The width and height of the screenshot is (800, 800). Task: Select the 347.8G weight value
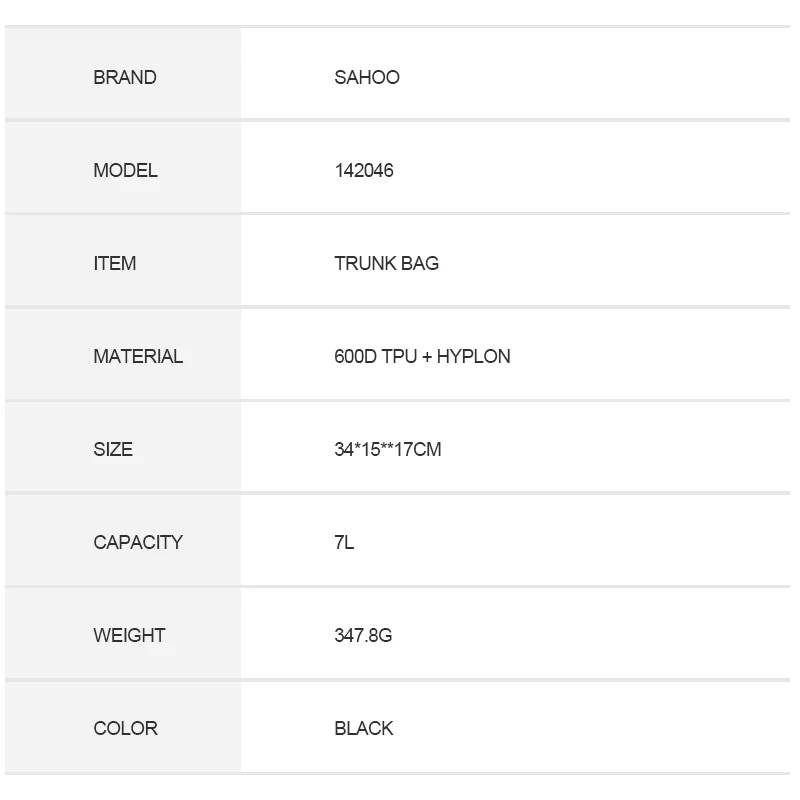(x=363, y=636)
